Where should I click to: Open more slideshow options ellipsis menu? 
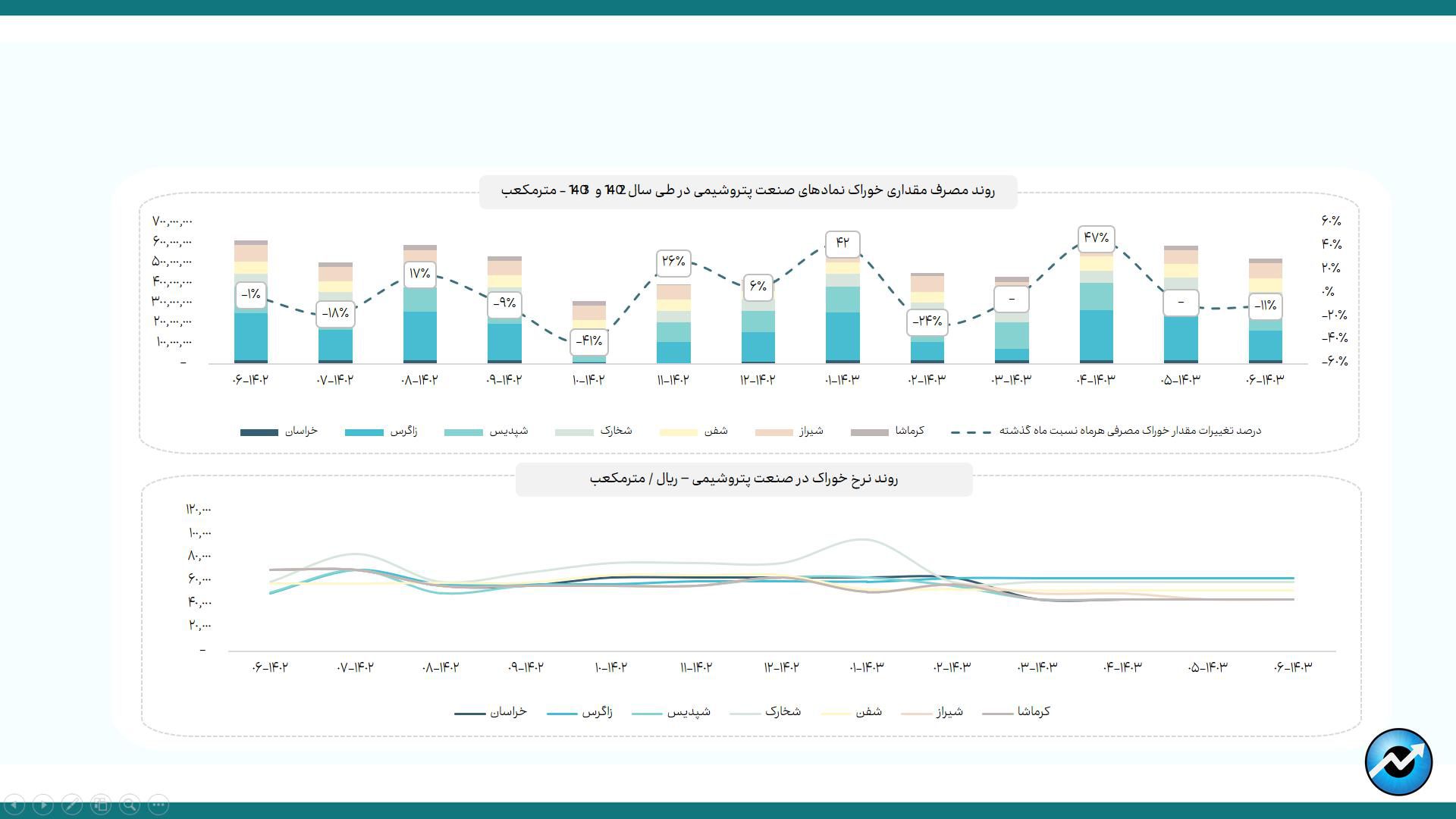tap(158, 805)
